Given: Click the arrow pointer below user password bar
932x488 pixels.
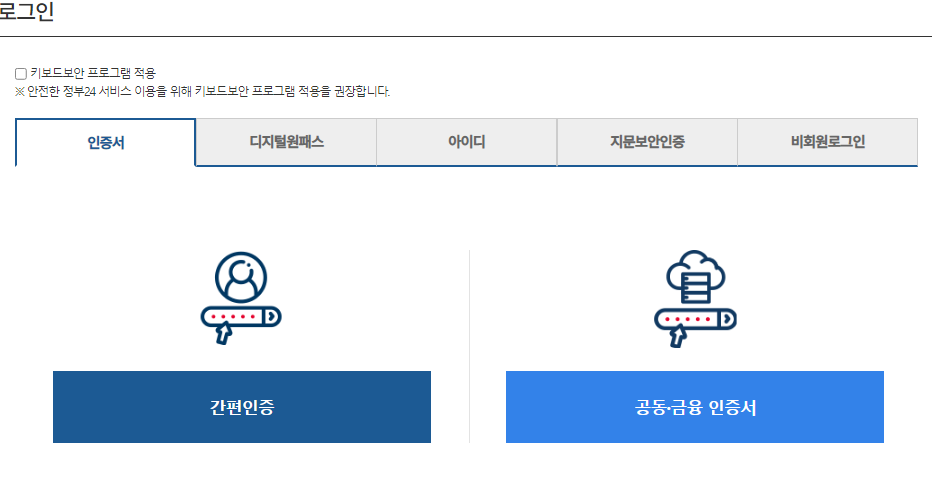Looking at the screenshot, I should click(223, 334).
